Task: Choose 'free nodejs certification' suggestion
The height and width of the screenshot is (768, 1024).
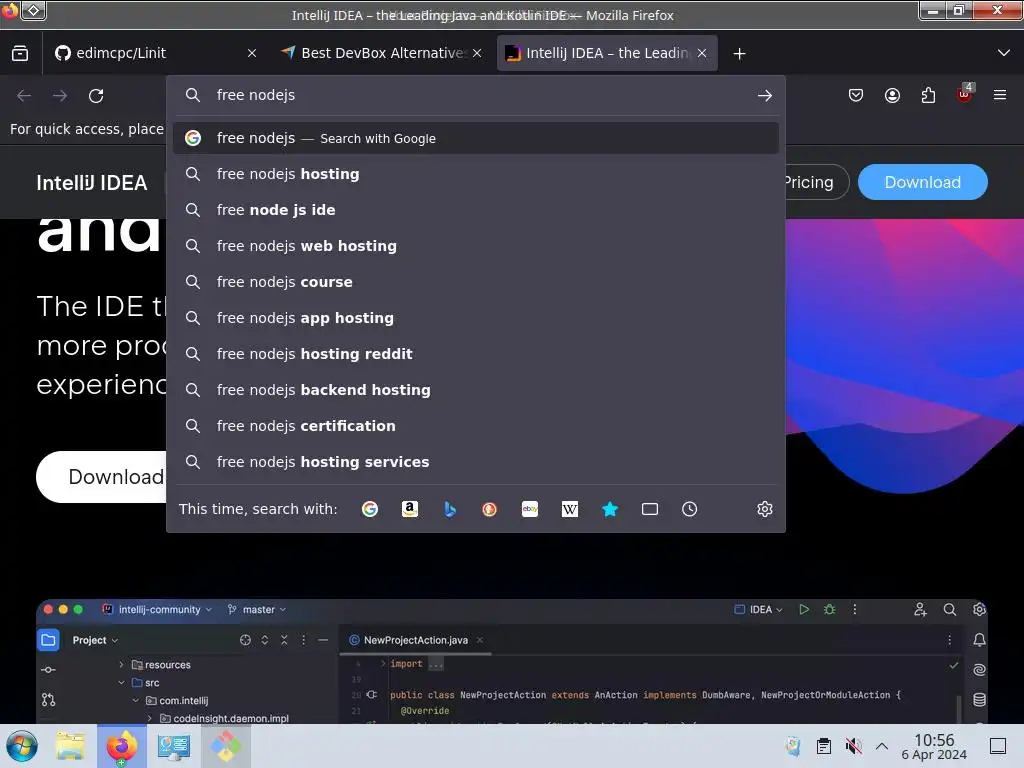Action: 475,425
